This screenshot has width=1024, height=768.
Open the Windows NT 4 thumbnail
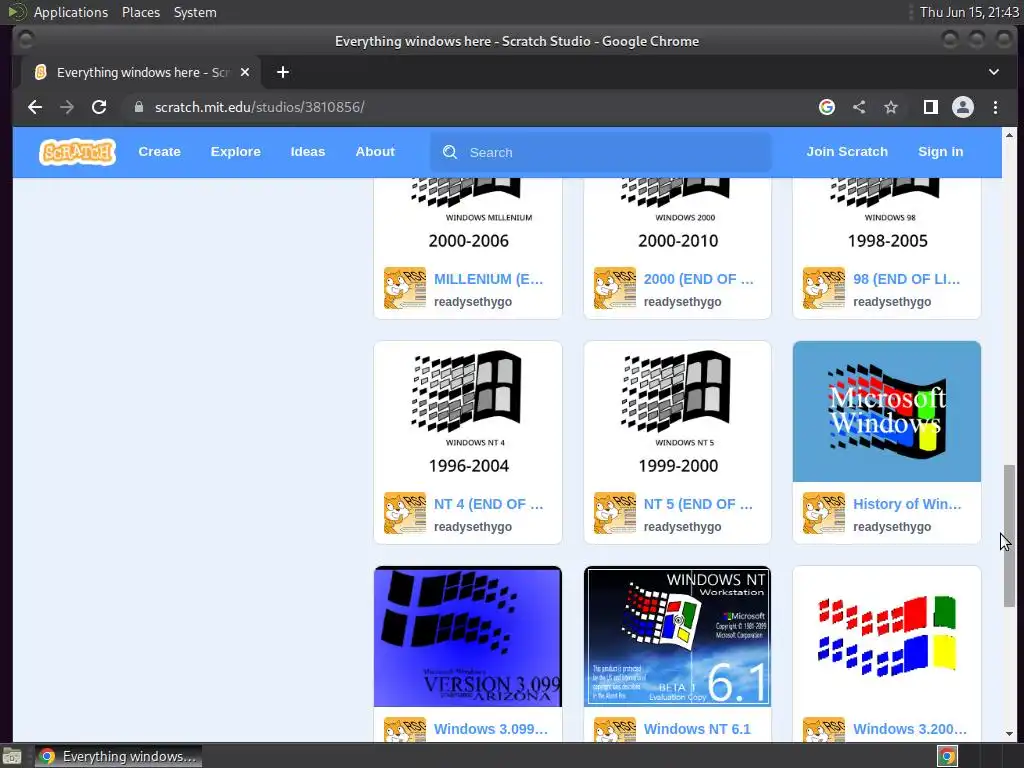click(x=468, y=411)
